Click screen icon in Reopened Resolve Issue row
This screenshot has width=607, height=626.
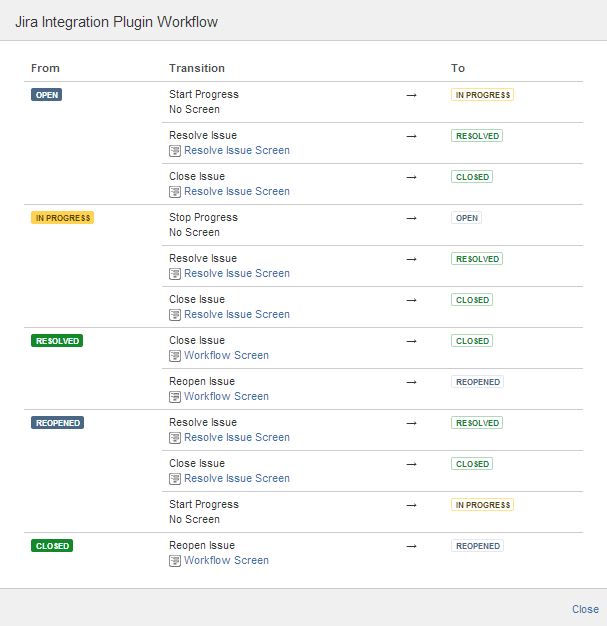pyautogui.click(x=175, y=438)
